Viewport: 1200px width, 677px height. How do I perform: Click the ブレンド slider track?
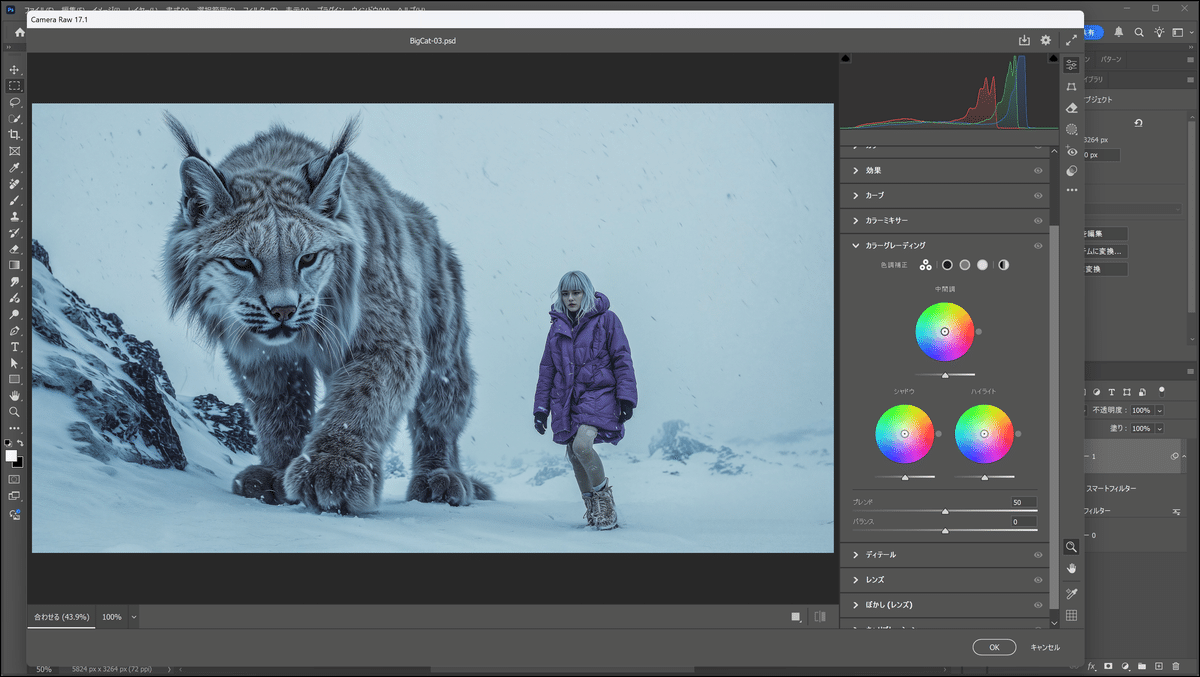(945, 510)
